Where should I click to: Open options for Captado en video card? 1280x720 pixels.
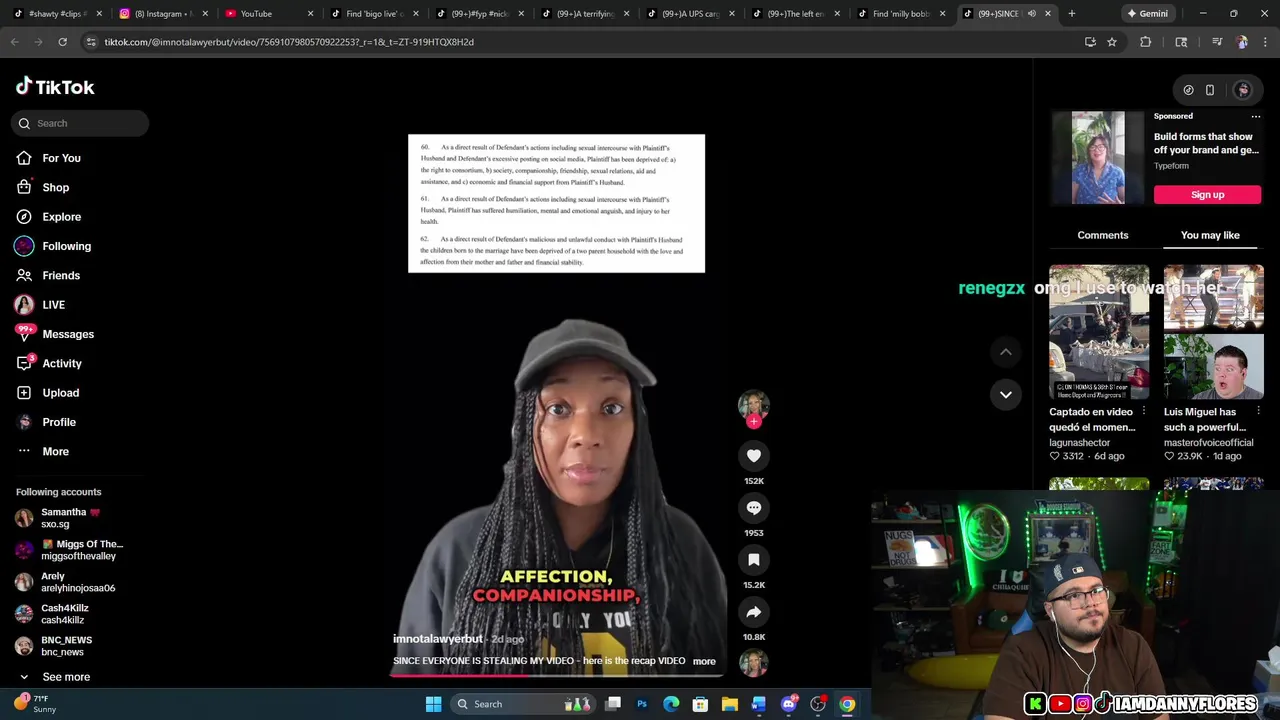point(1144,411)
